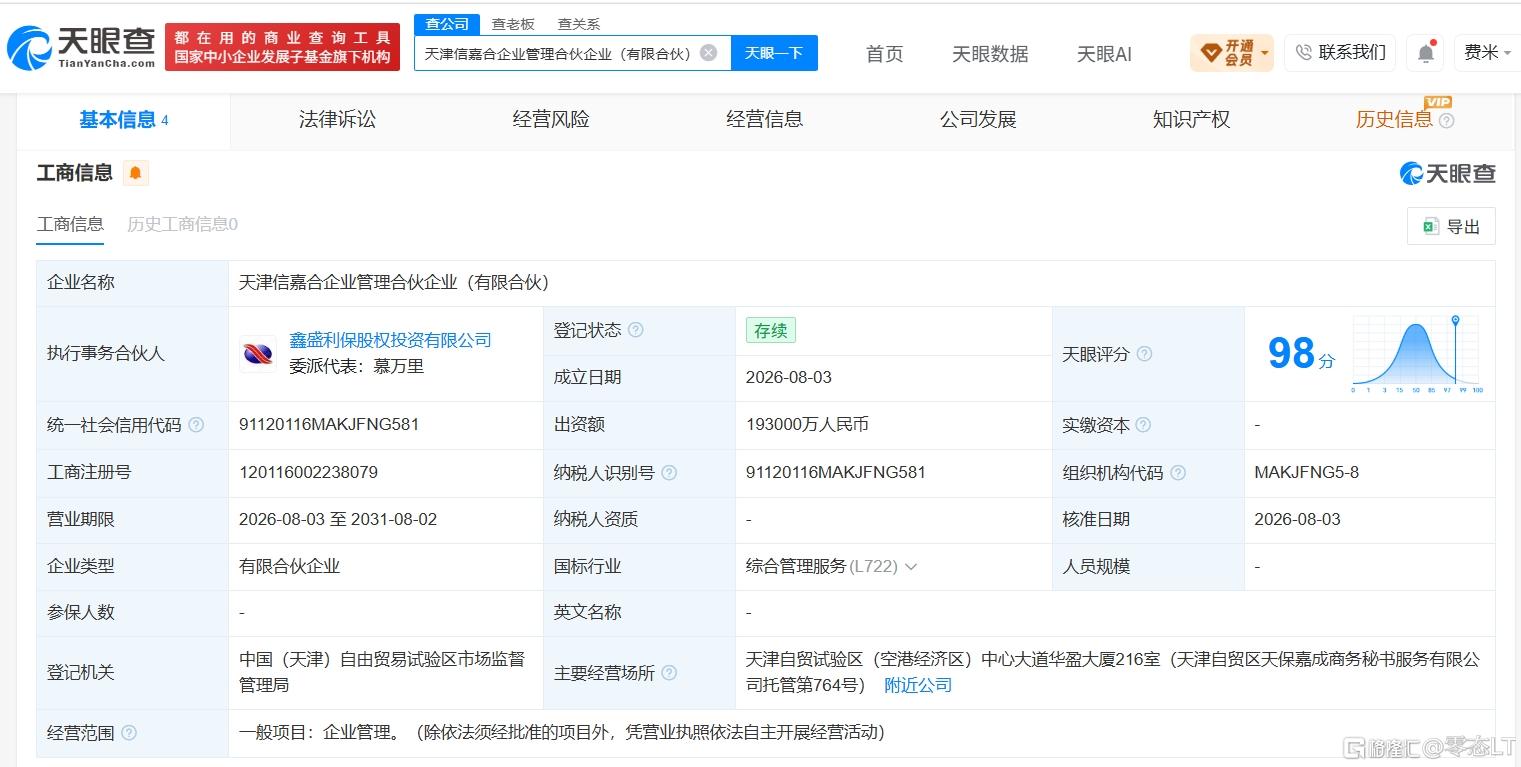Clear the search box text

(708, 53)
